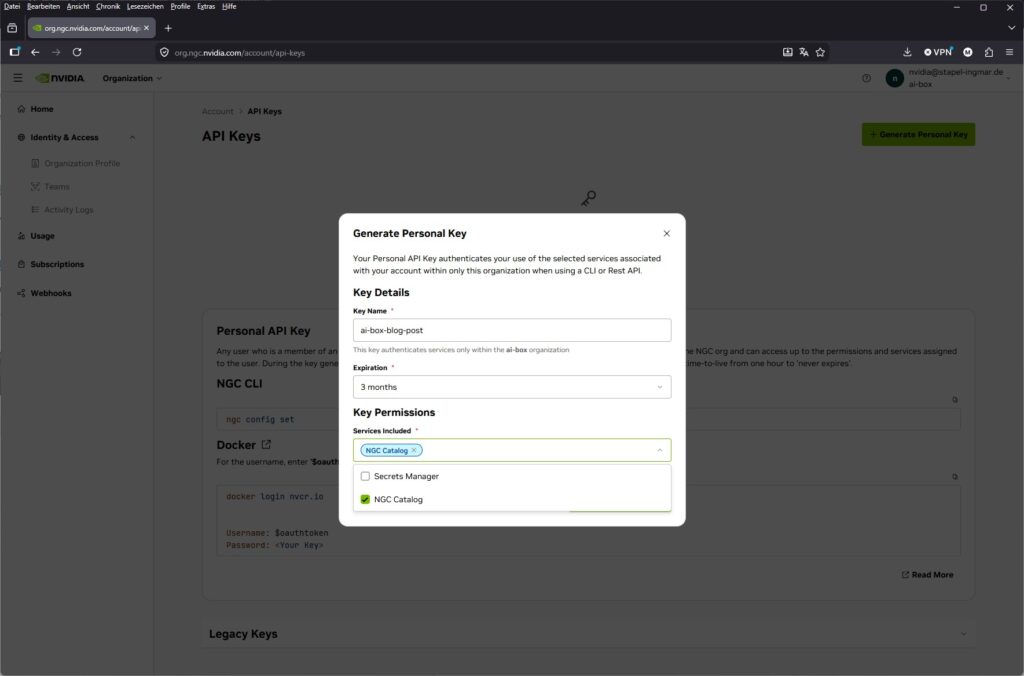Click the translate page icon
The height and width of the screenshot is (676, 1024).
pyautogui.click(x=804, y=52)
